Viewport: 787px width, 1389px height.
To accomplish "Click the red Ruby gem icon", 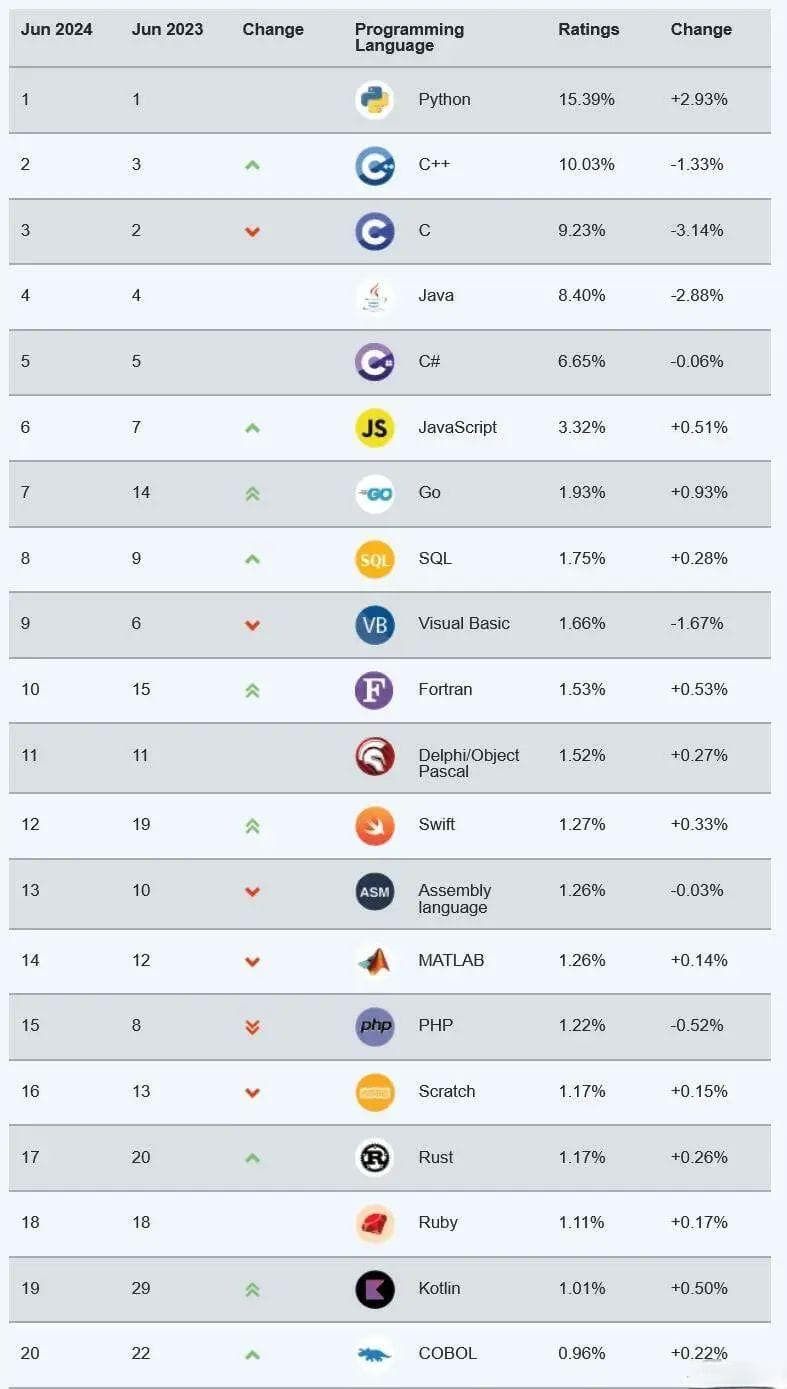I will point(375,1223).
